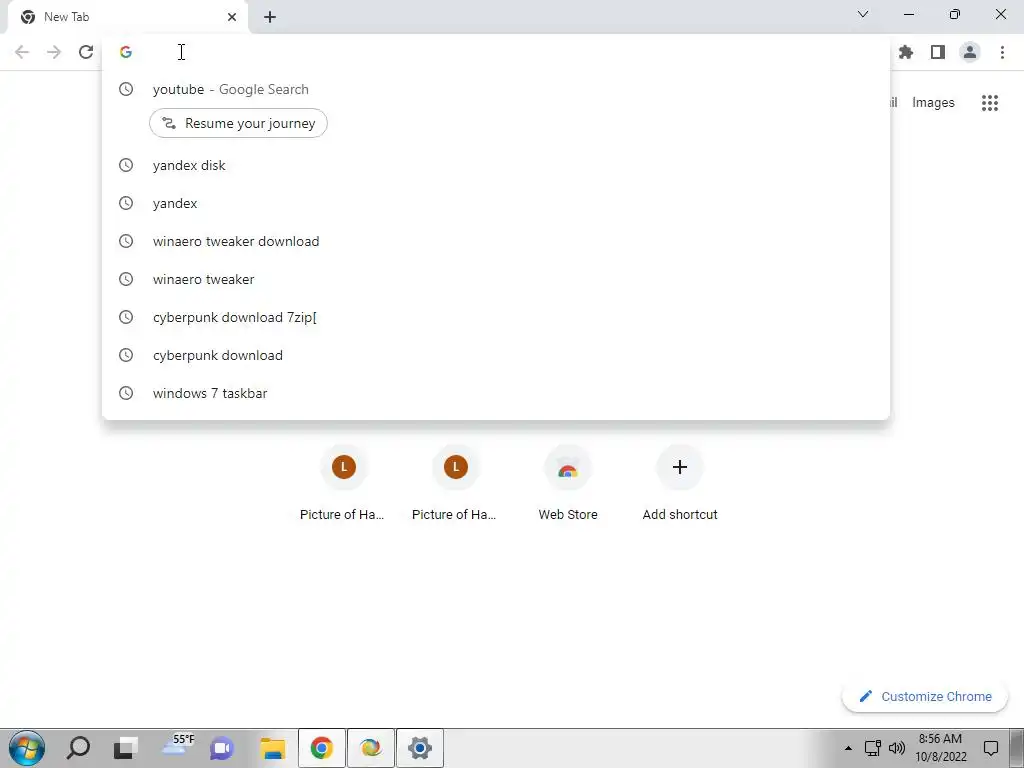This screenshot has width=1024, height=768.
Task: Select 'cyberpunk download' suggestion
Action: pyautogui.click(x=496, y=355)
